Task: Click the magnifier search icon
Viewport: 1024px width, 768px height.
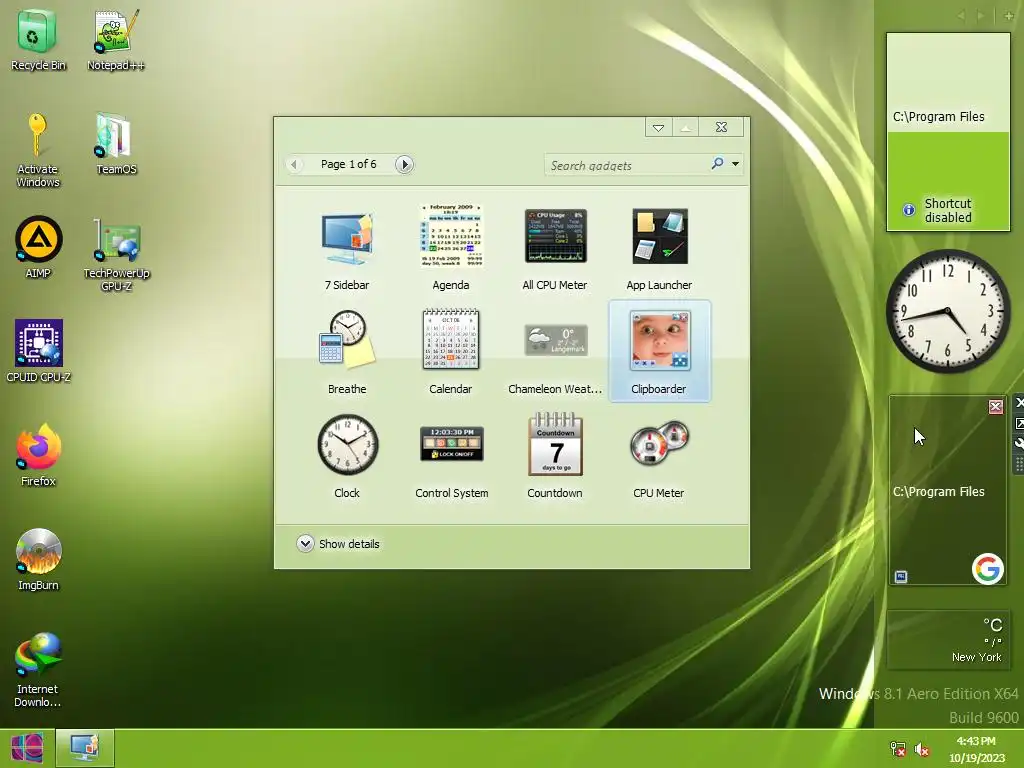Action: click(x=717, y=164)
